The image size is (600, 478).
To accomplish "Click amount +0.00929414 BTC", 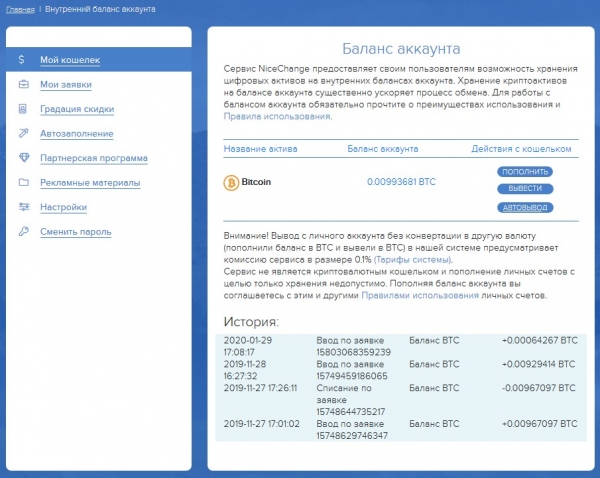I will pos(538,364).
